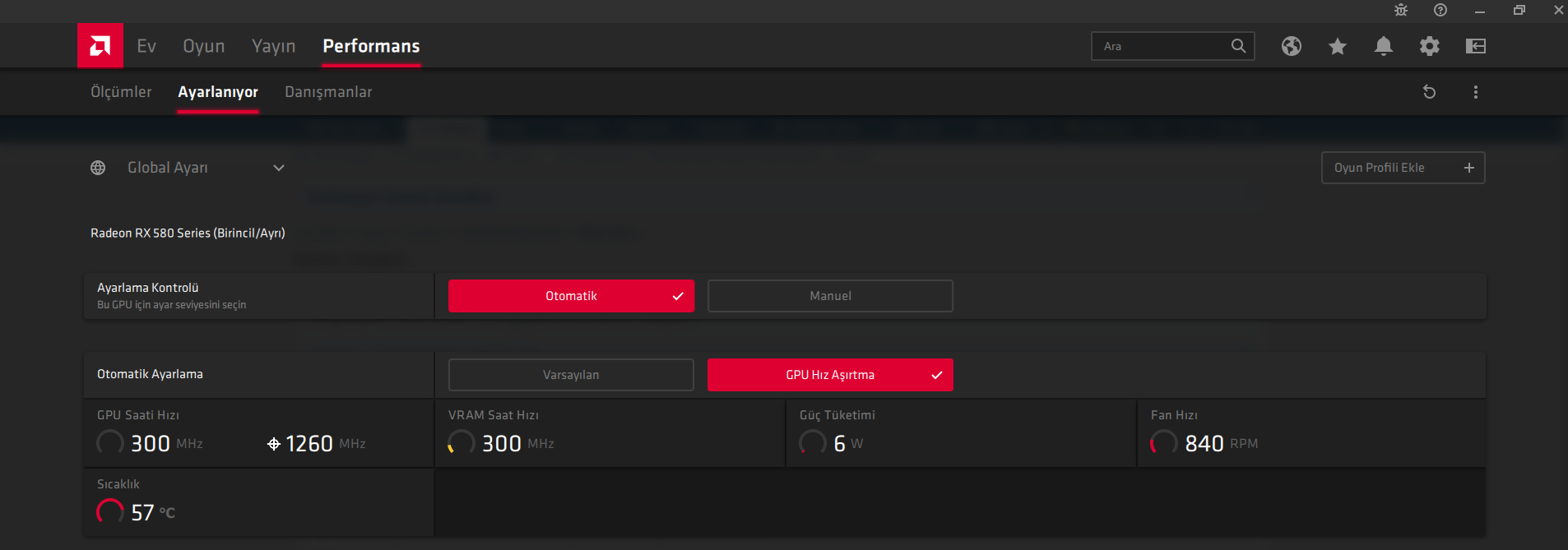Click the plus icon in Oyun Profili Ekle
1568x550 pixels.
1469,168
